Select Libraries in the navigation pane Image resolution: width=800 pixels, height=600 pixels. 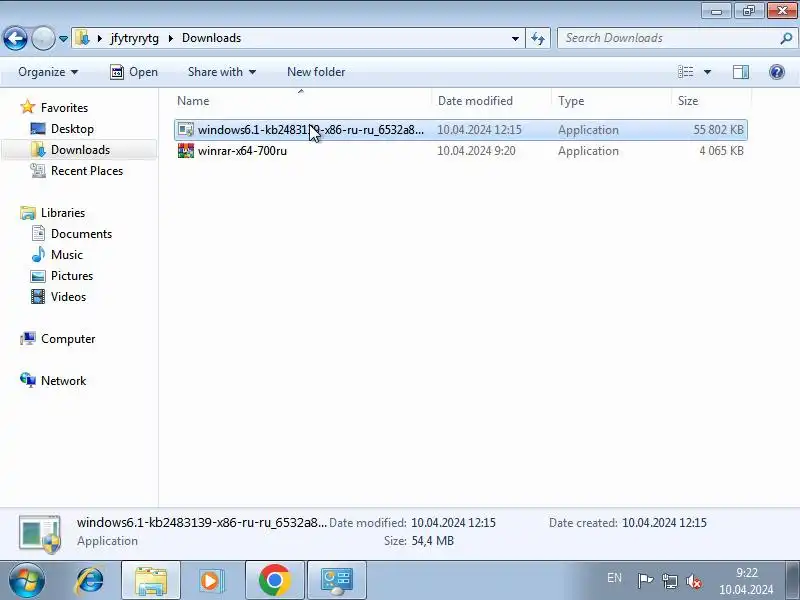pyautogui.click(x=63, y=213)
